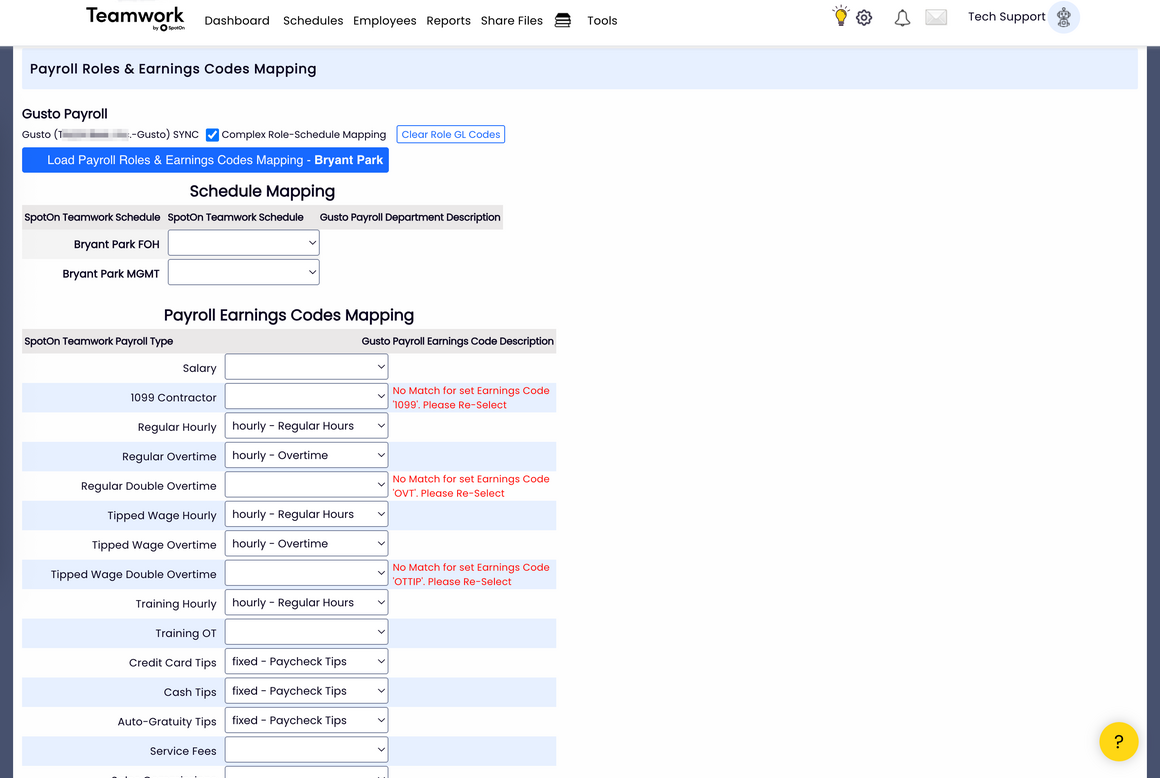Click the Teamwork by SpotOn logo
The height and width of the screenshot is (778, 1160).
pyautogui.click(x=135, y=18)
